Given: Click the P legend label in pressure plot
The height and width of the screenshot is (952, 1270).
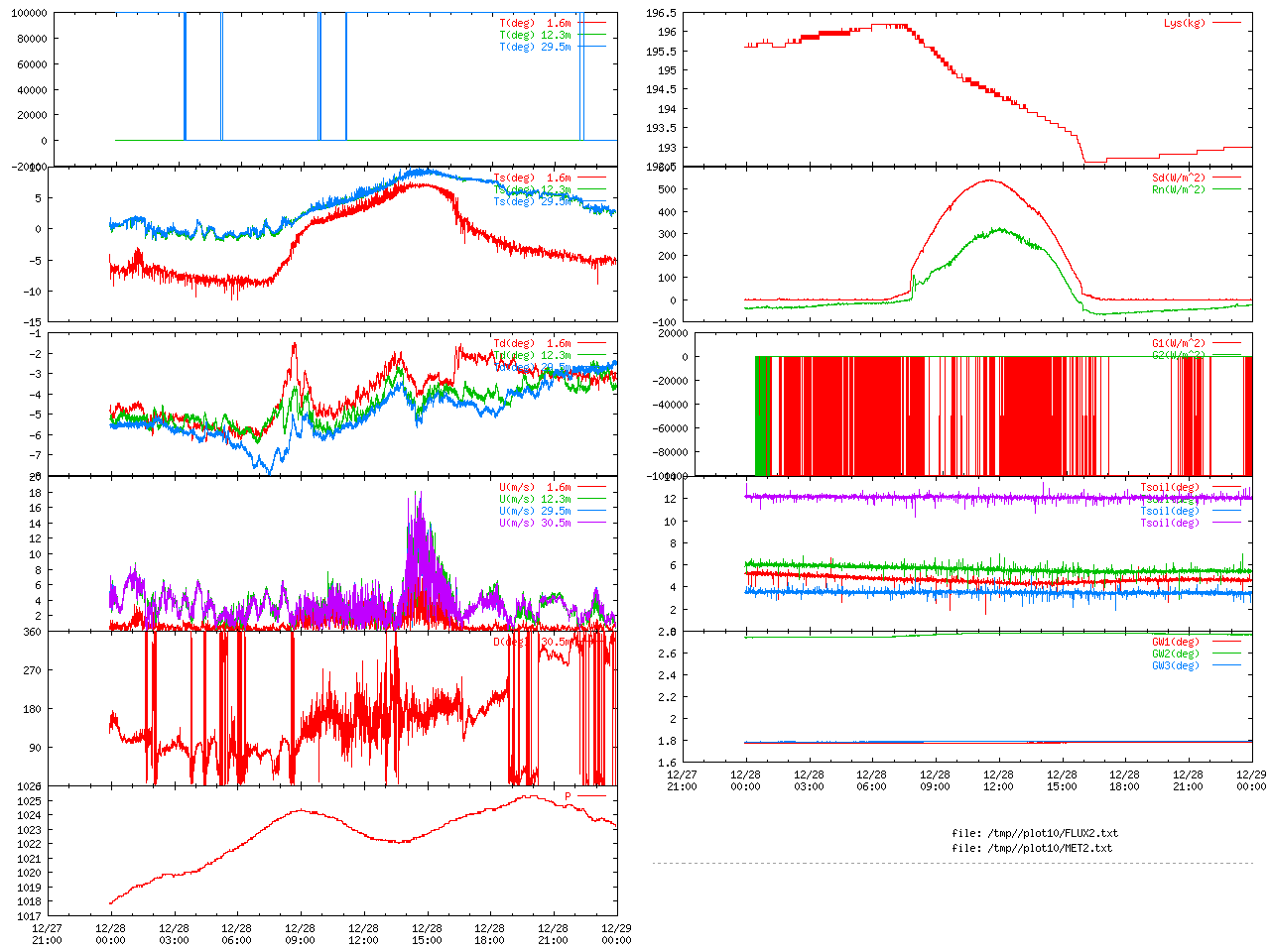Looking at the screenshot, I should coord(569,796).
